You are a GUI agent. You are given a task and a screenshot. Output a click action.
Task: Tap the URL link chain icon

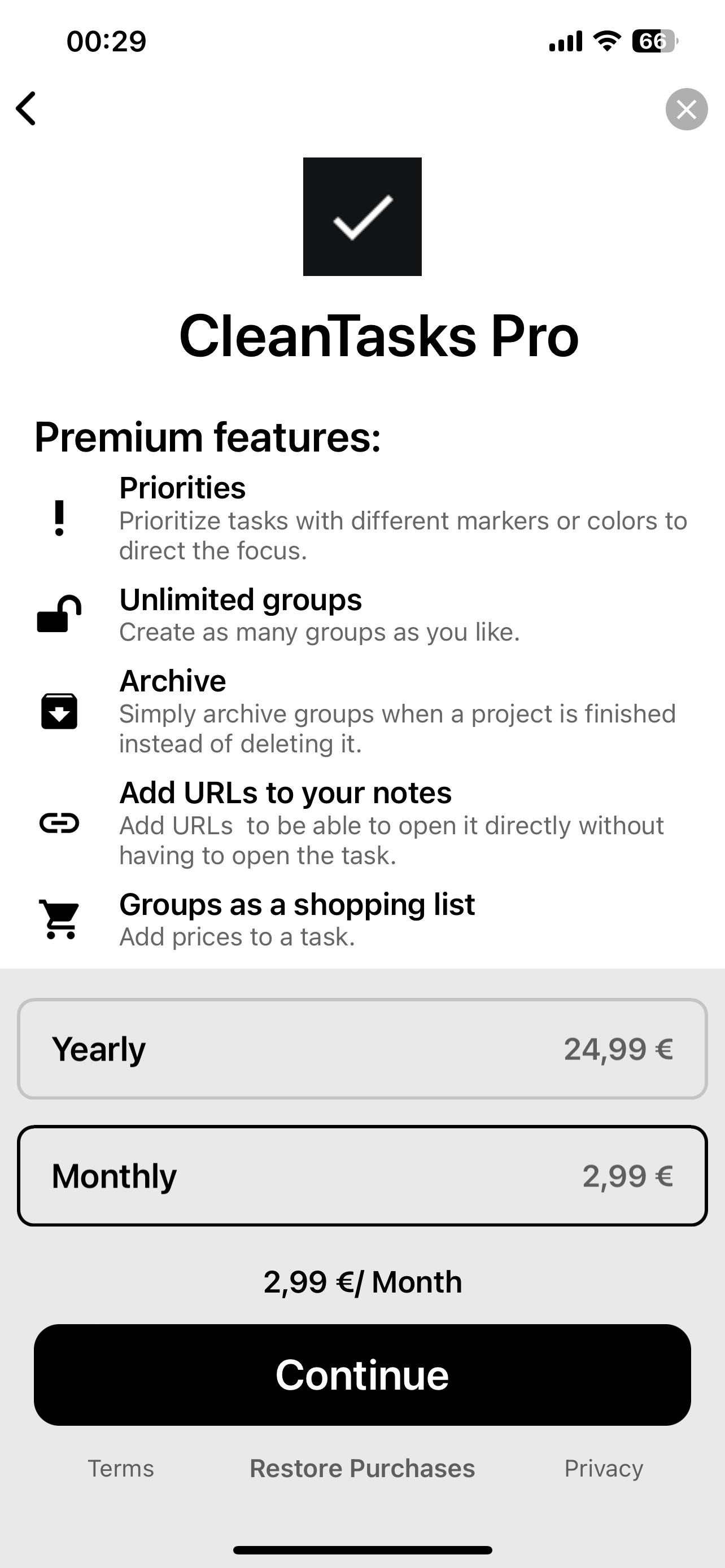click(59, 823)
